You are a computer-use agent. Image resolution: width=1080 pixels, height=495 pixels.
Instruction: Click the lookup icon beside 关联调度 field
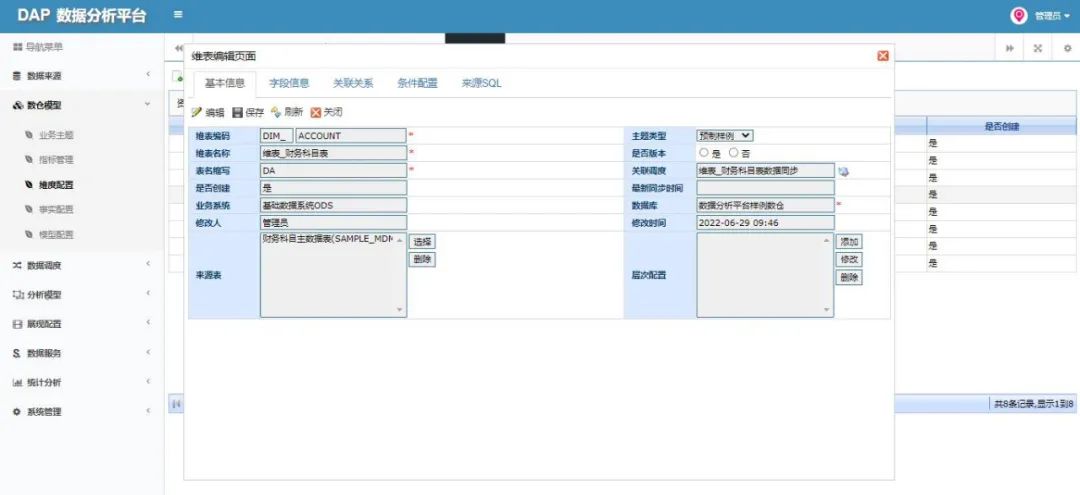tap(844, 171)
